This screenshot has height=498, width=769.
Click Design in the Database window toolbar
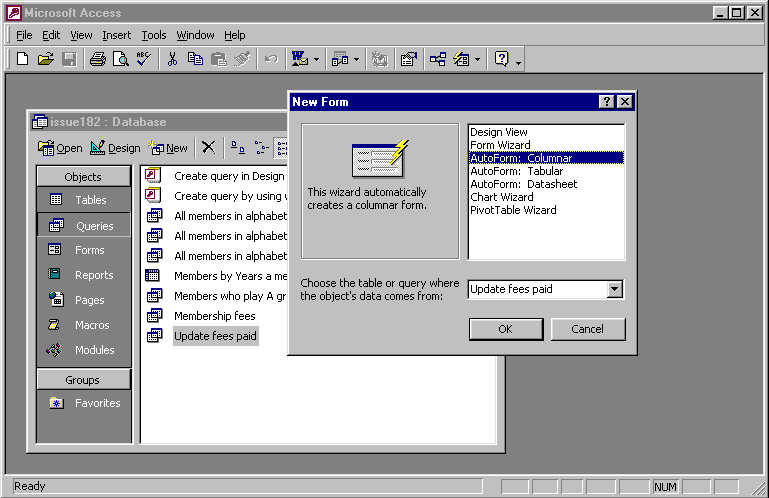pos(115,148)
